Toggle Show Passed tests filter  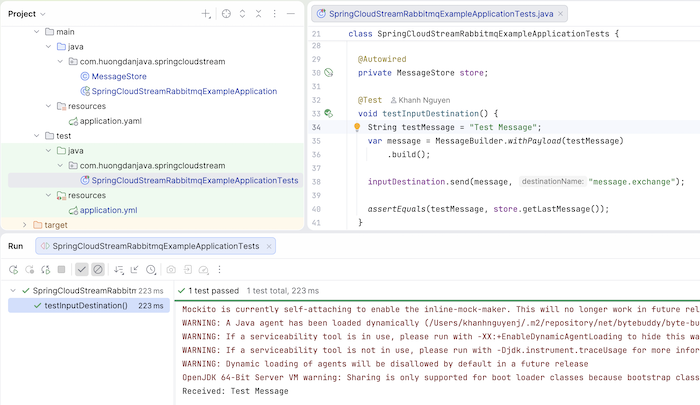[x=81, y=269]
